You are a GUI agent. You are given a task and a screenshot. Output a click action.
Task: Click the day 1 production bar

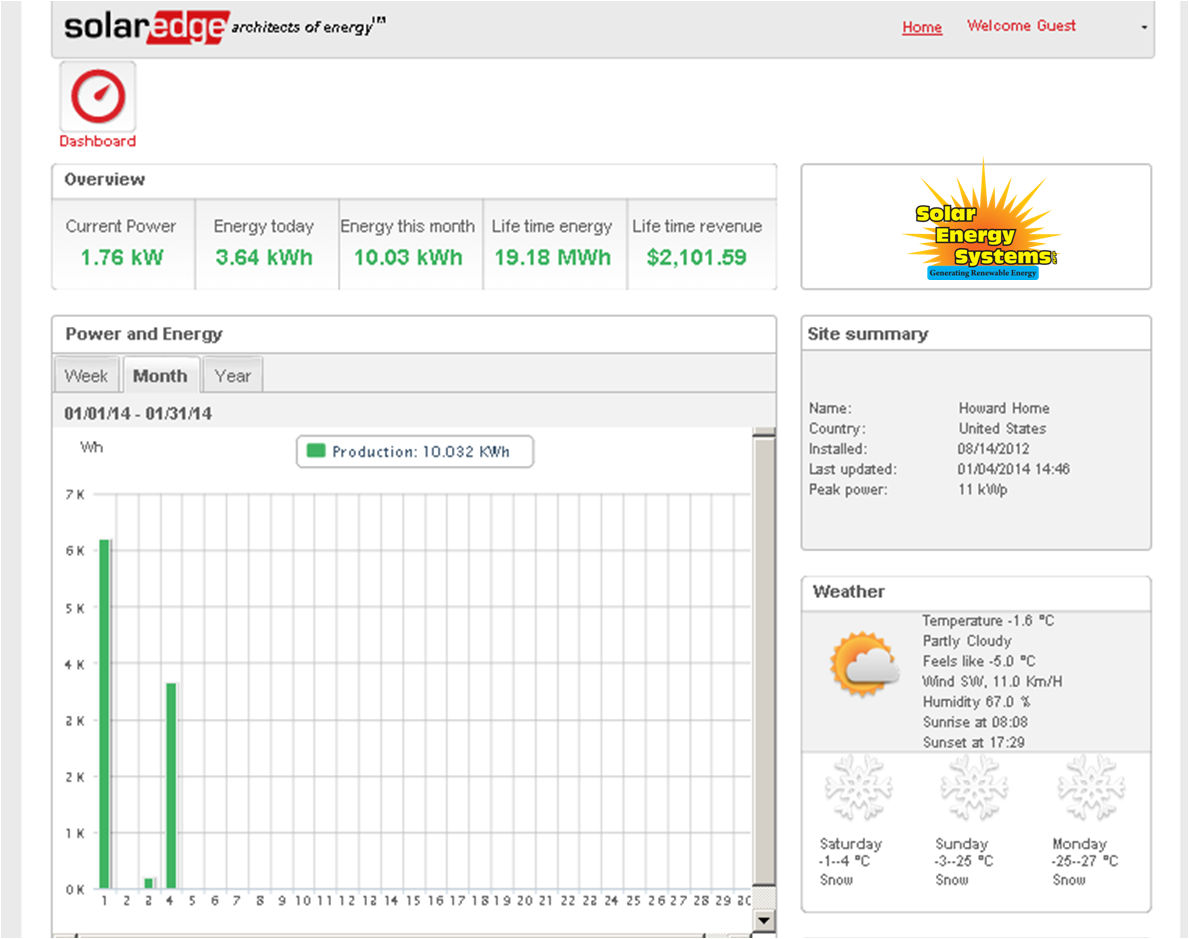[104, 713]
